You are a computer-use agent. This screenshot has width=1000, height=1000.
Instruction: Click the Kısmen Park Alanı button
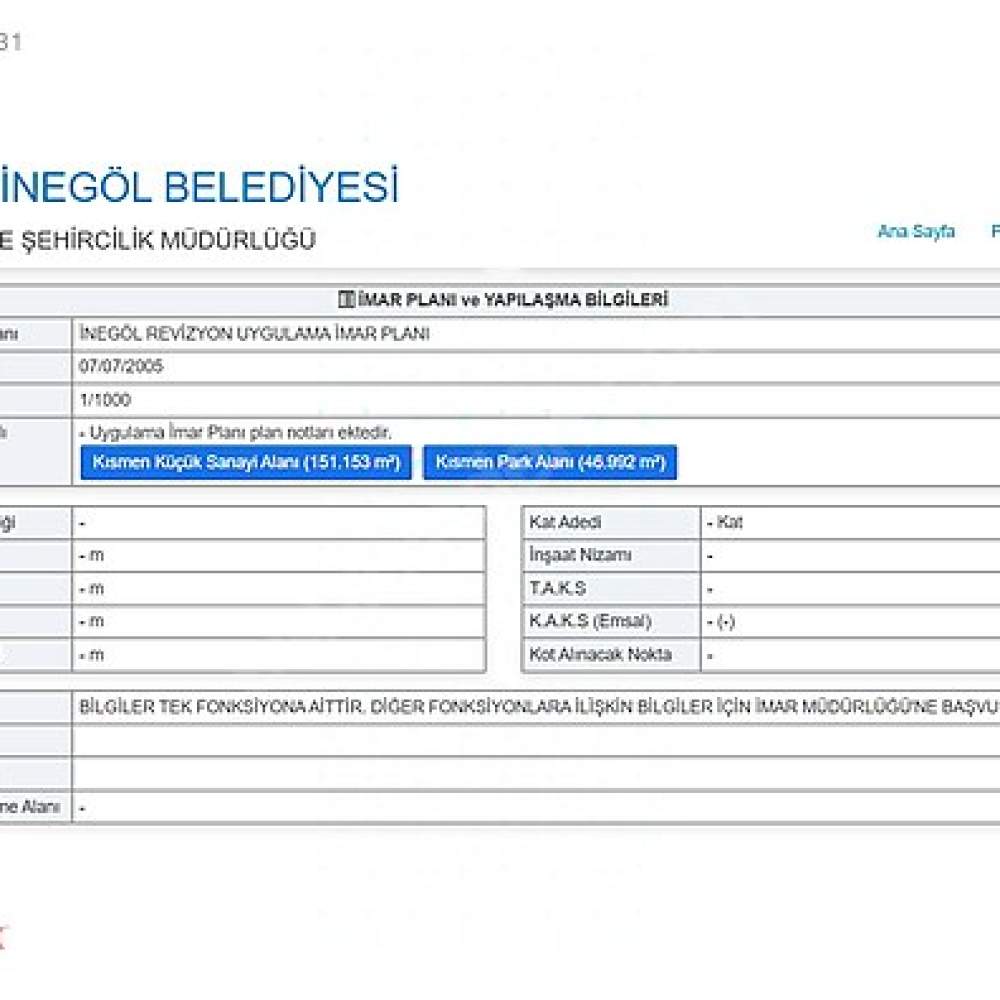(x=550, y=462)
